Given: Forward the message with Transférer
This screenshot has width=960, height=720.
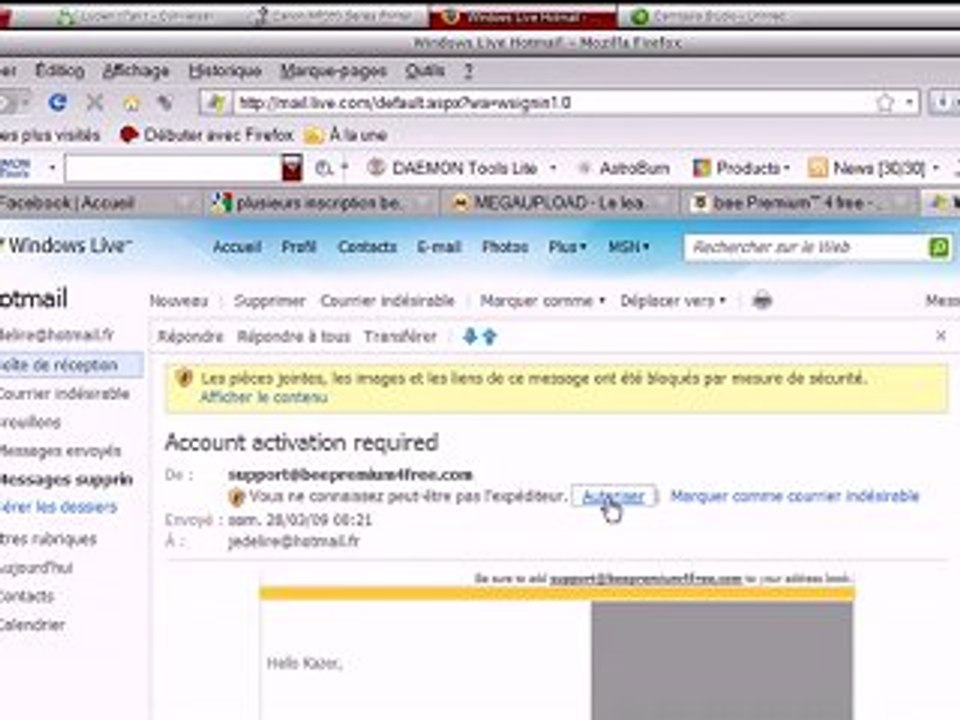Looking at the screenshot, I should point(400,336).
